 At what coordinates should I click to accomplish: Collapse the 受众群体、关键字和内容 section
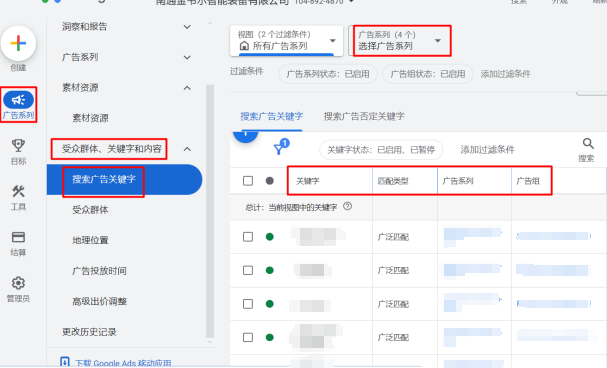(x=187, y=149)
